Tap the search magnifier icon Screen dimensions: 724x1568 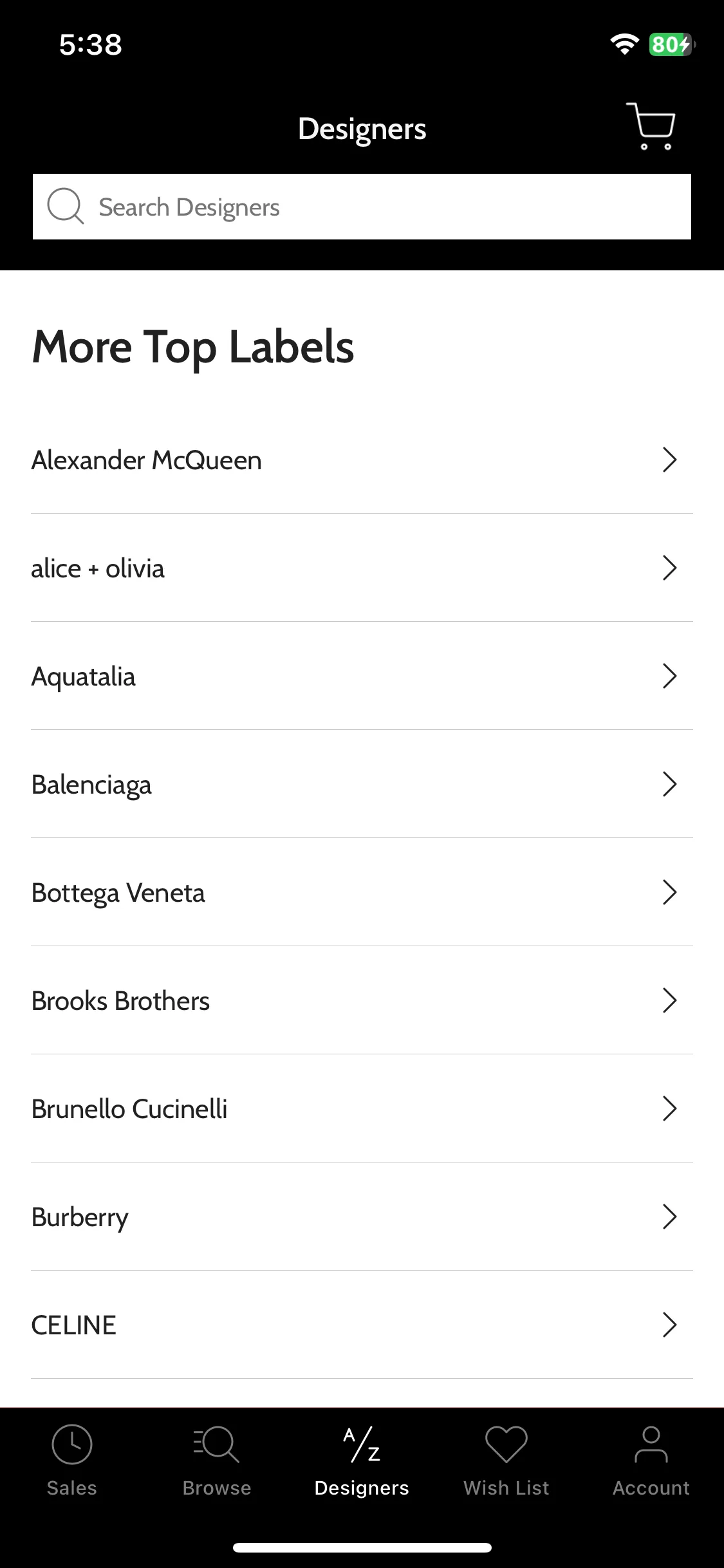click(66, 207)
